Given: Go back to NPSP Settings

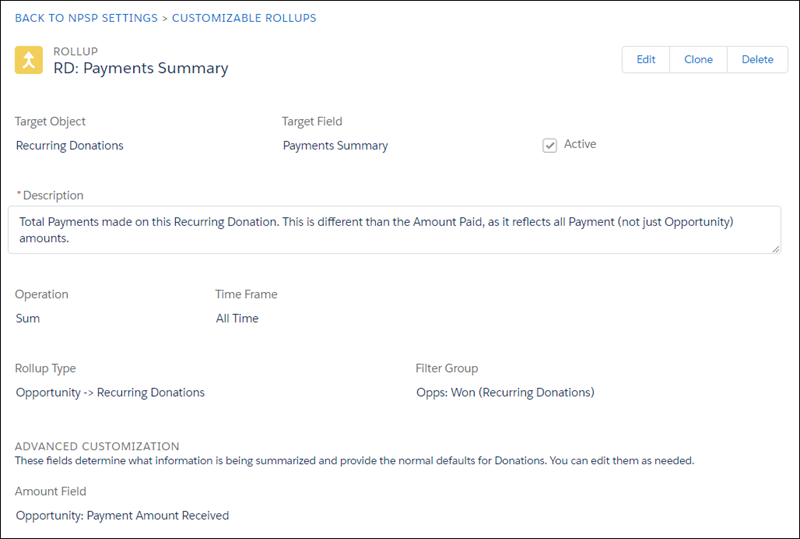Looking at the screenshot, I should 86,18.
